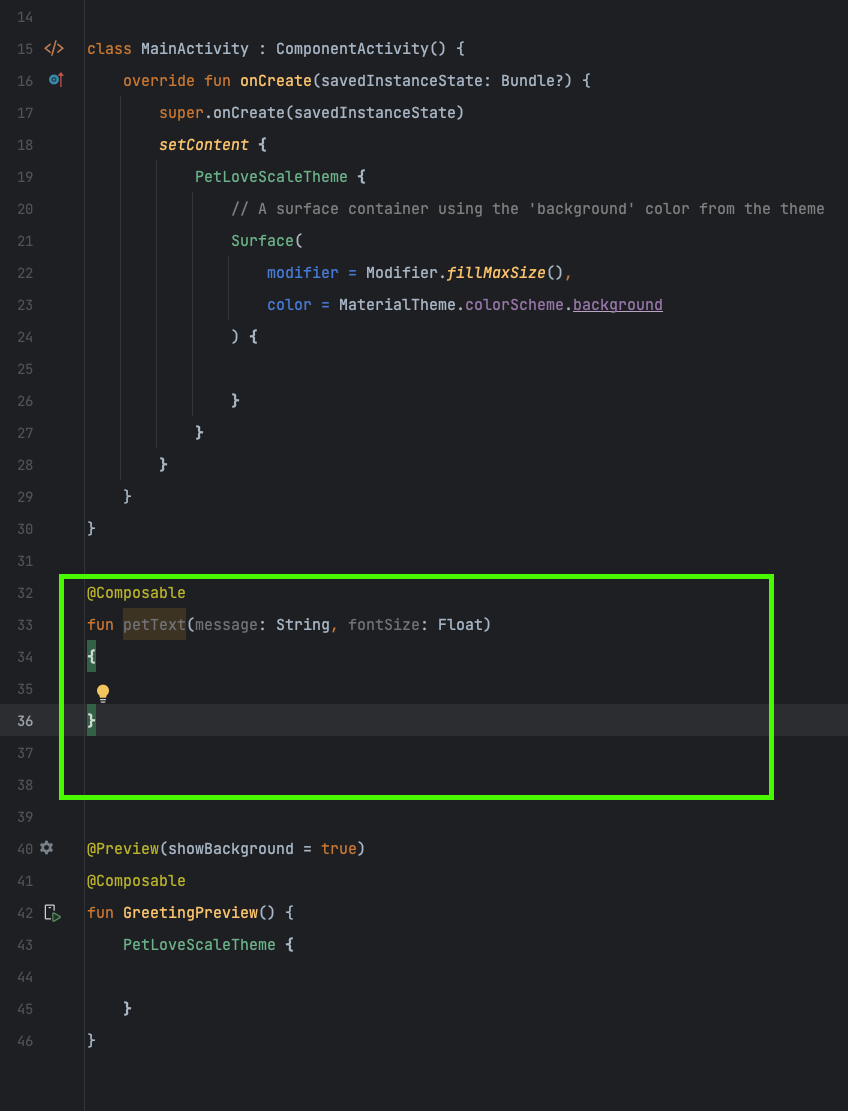This screenshot has width=848, height=1111.
Task: Click the overriding method gutter icon beside onCreate
Action: coord(56,80)
